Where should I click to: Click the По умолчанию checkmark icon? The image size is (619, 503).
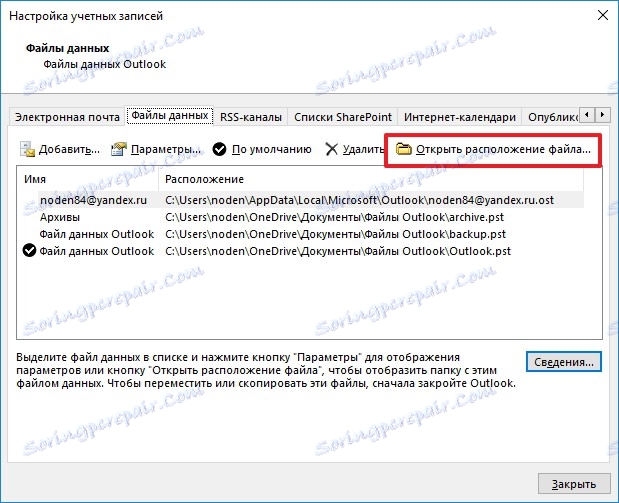(x=219, y=149)
